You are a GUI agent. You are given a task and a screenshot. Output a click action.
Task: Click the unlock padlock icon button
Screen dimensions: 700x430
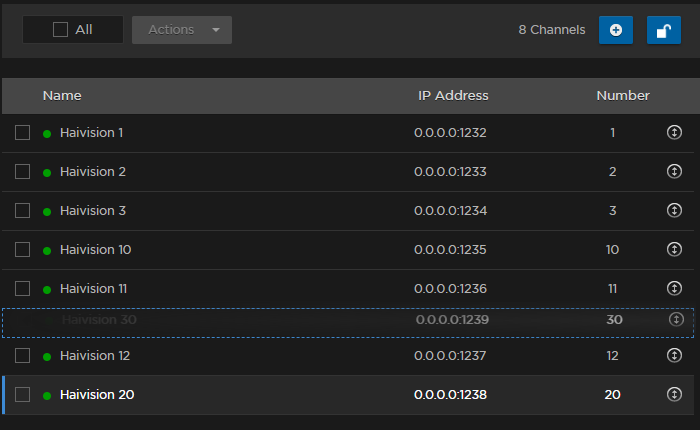pyautogui.click(x=663, y=30)
